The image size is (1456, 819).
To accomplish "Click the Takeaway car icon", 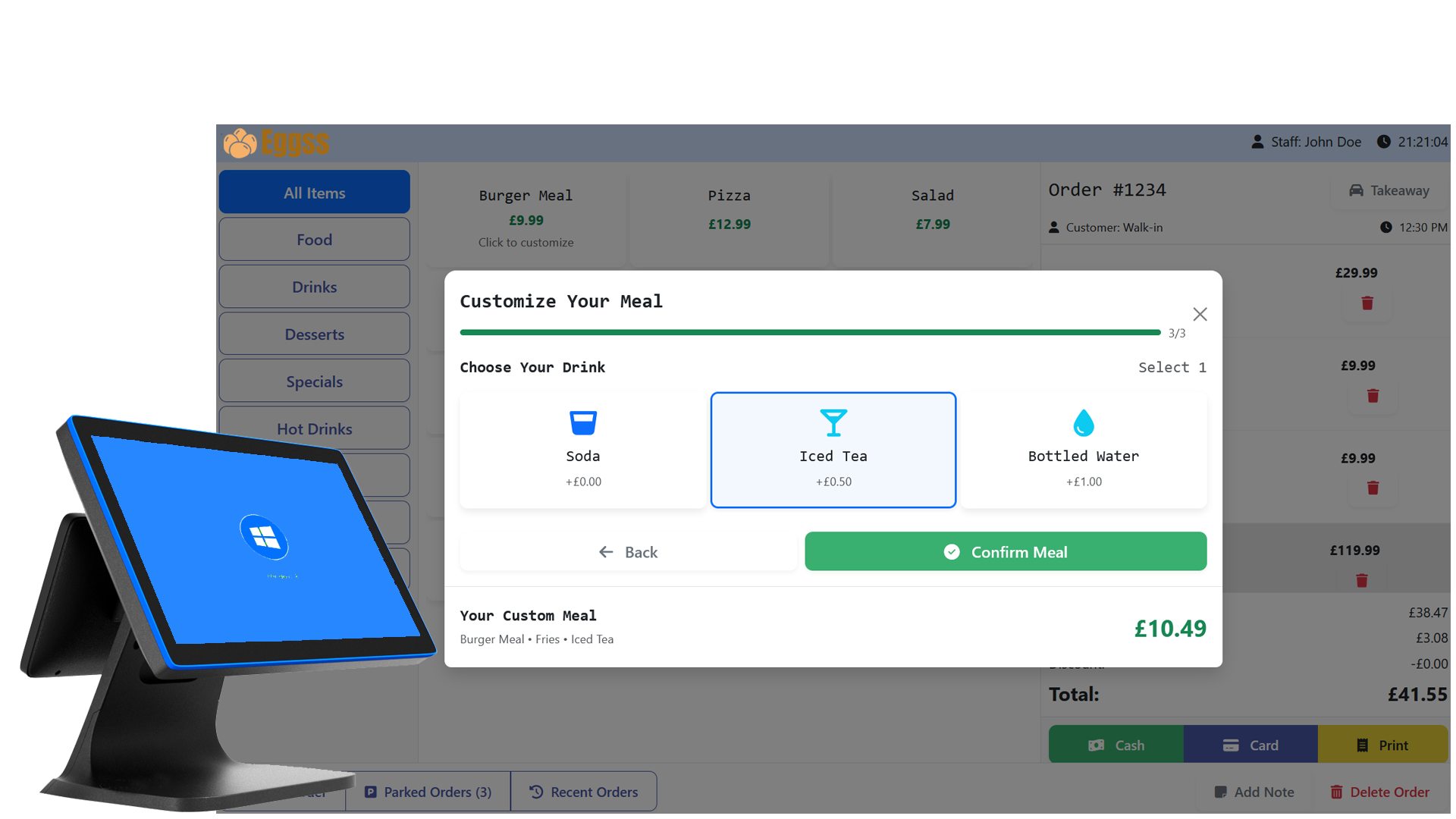I will coord(1357,190).
